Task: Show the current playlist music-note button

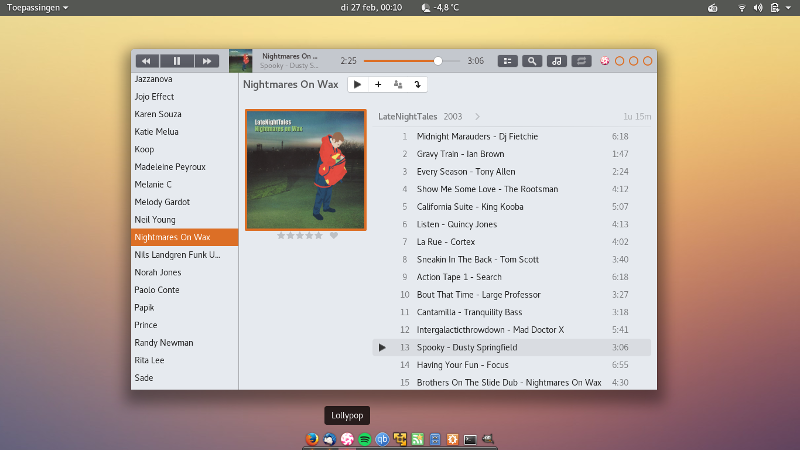Action: (x=557, y=61)
